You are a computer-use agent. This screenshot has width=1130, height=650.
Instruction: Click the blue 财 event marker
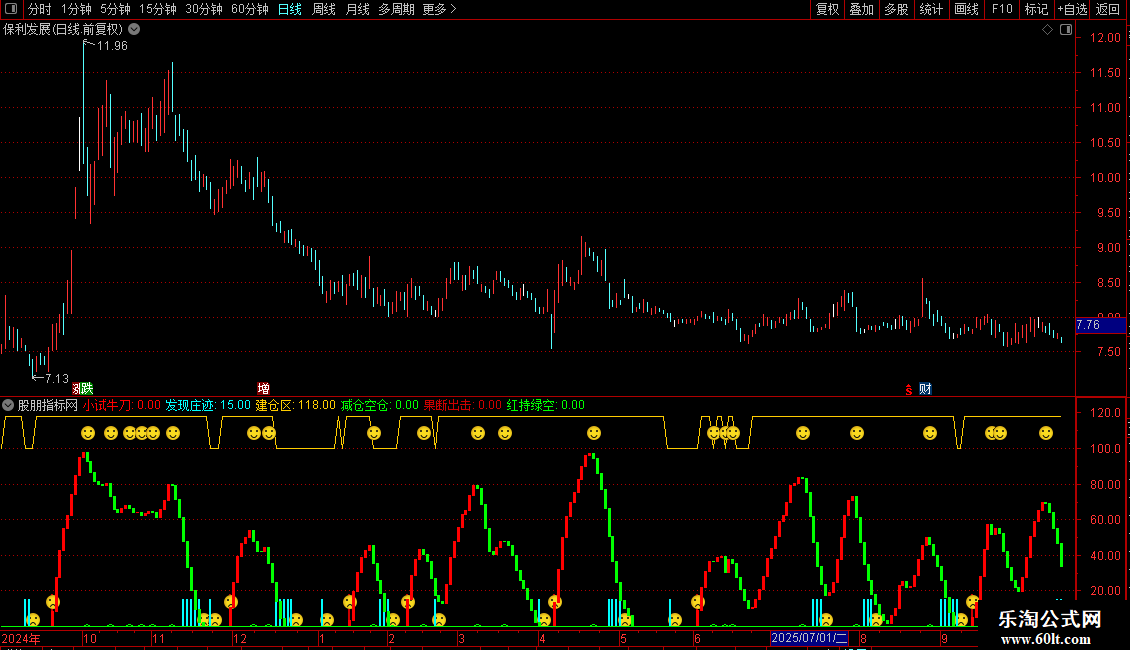pyautogui.click(x=925, y=388)
